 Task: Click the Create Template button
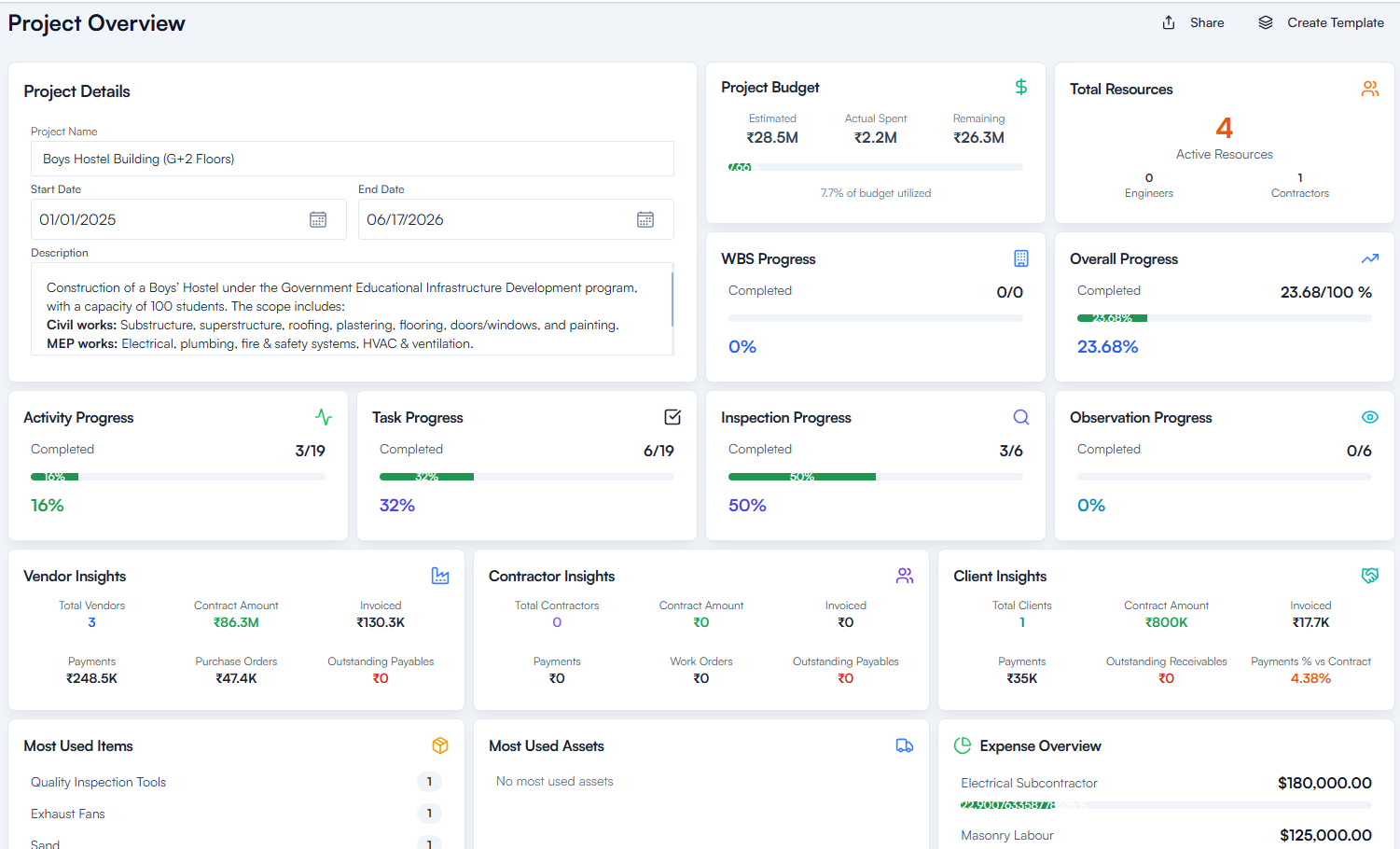1321,22
